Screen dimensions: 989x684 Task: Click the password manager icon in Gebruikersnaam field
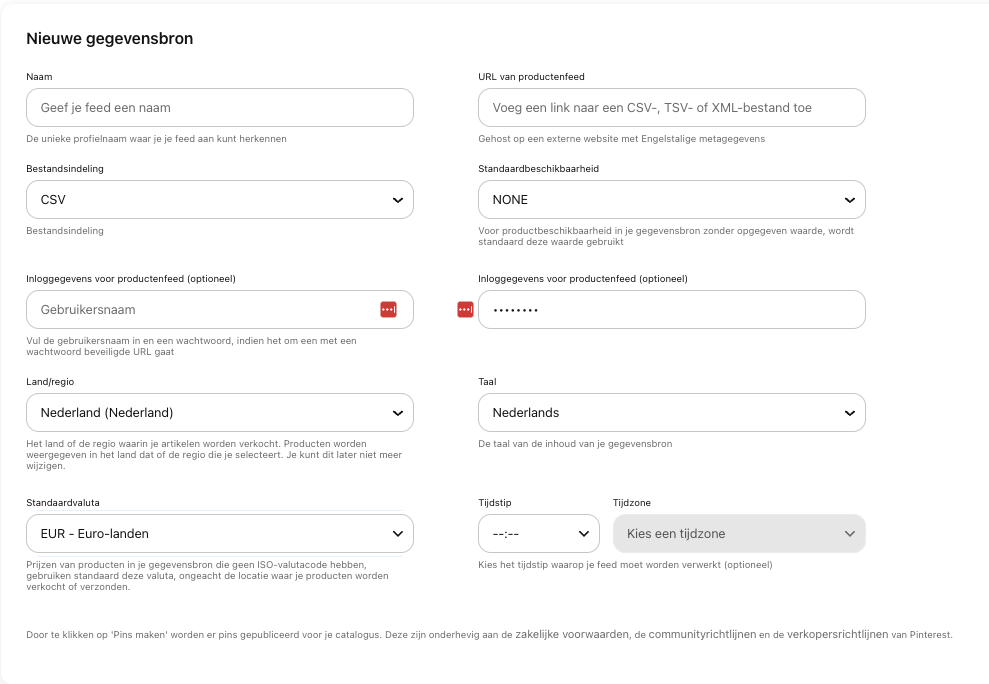pyautogui.click(x=388, y=310)
